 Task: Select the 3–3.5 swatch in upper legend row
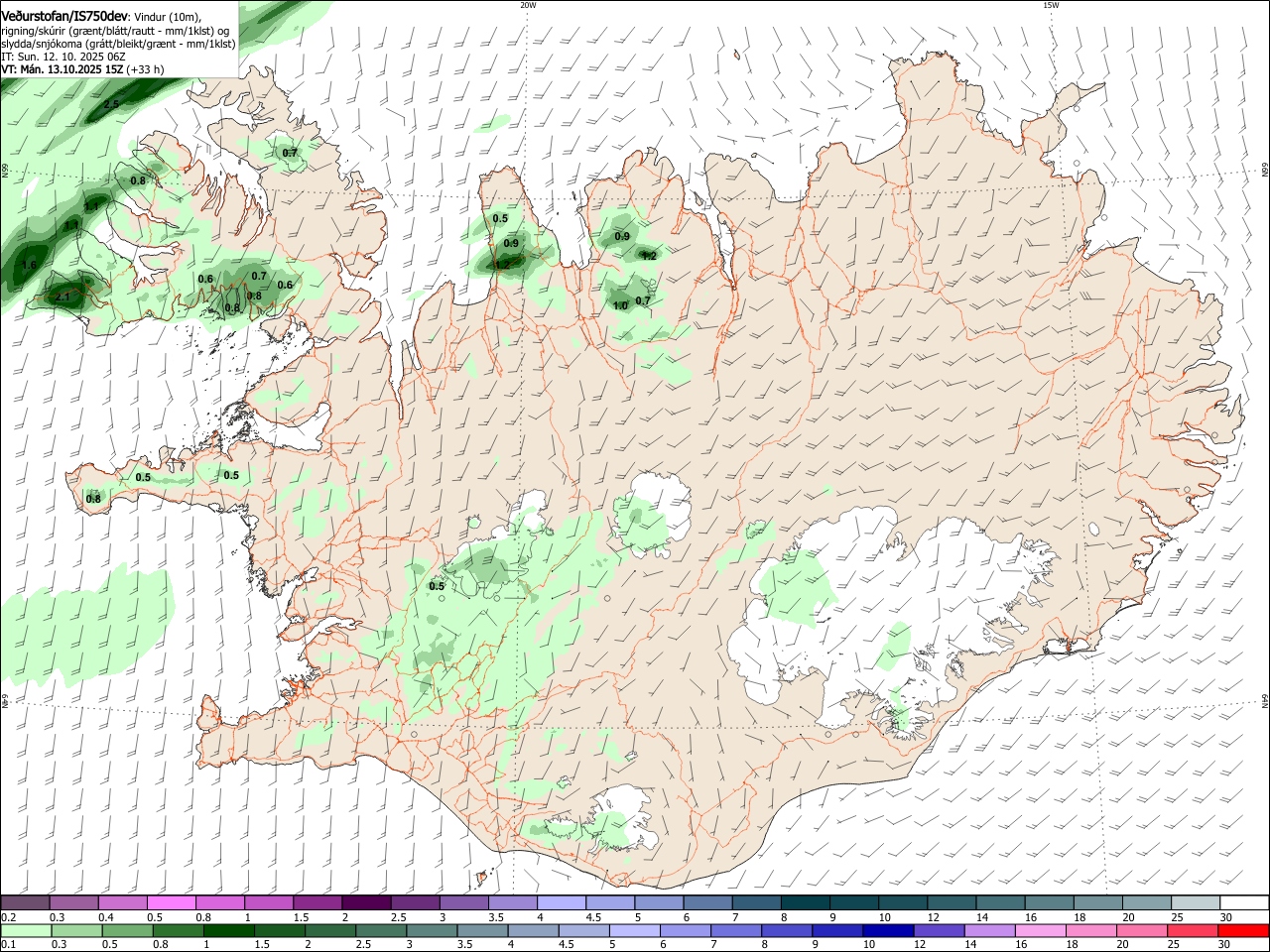pyautogui.click(x=463, y=902)
